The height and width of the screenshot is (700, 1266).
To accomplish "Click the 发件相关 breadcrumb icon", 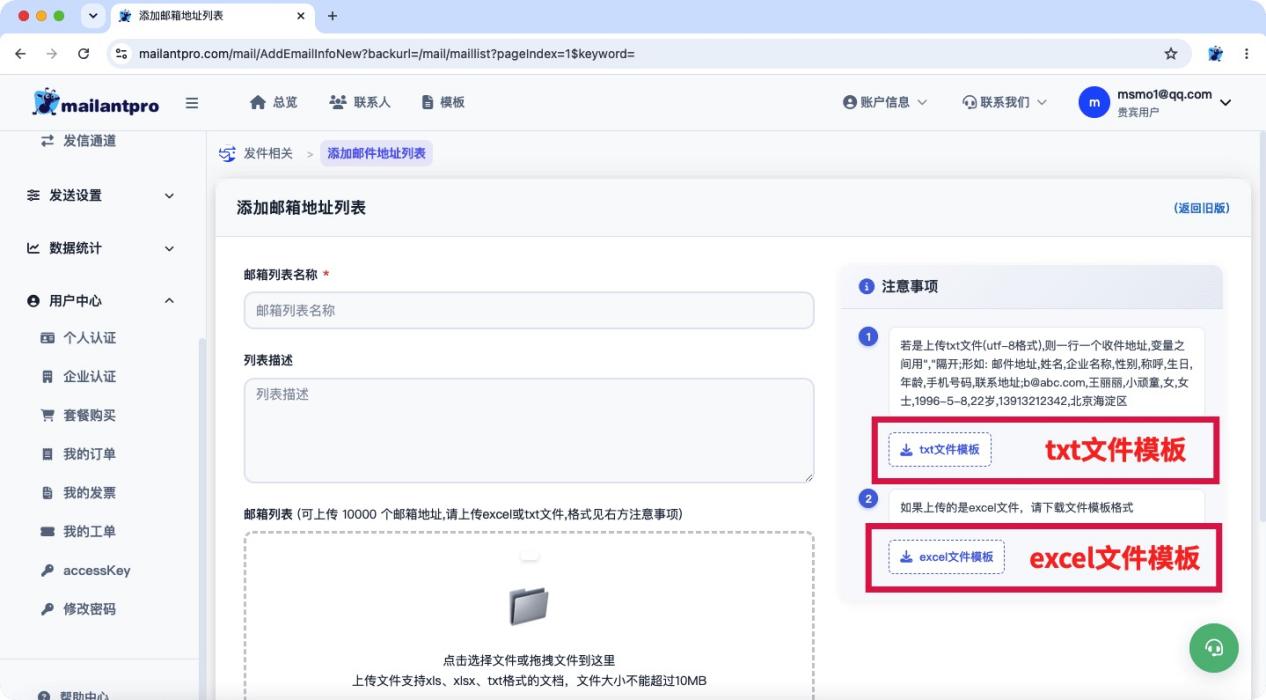I will tap(228, 154).
